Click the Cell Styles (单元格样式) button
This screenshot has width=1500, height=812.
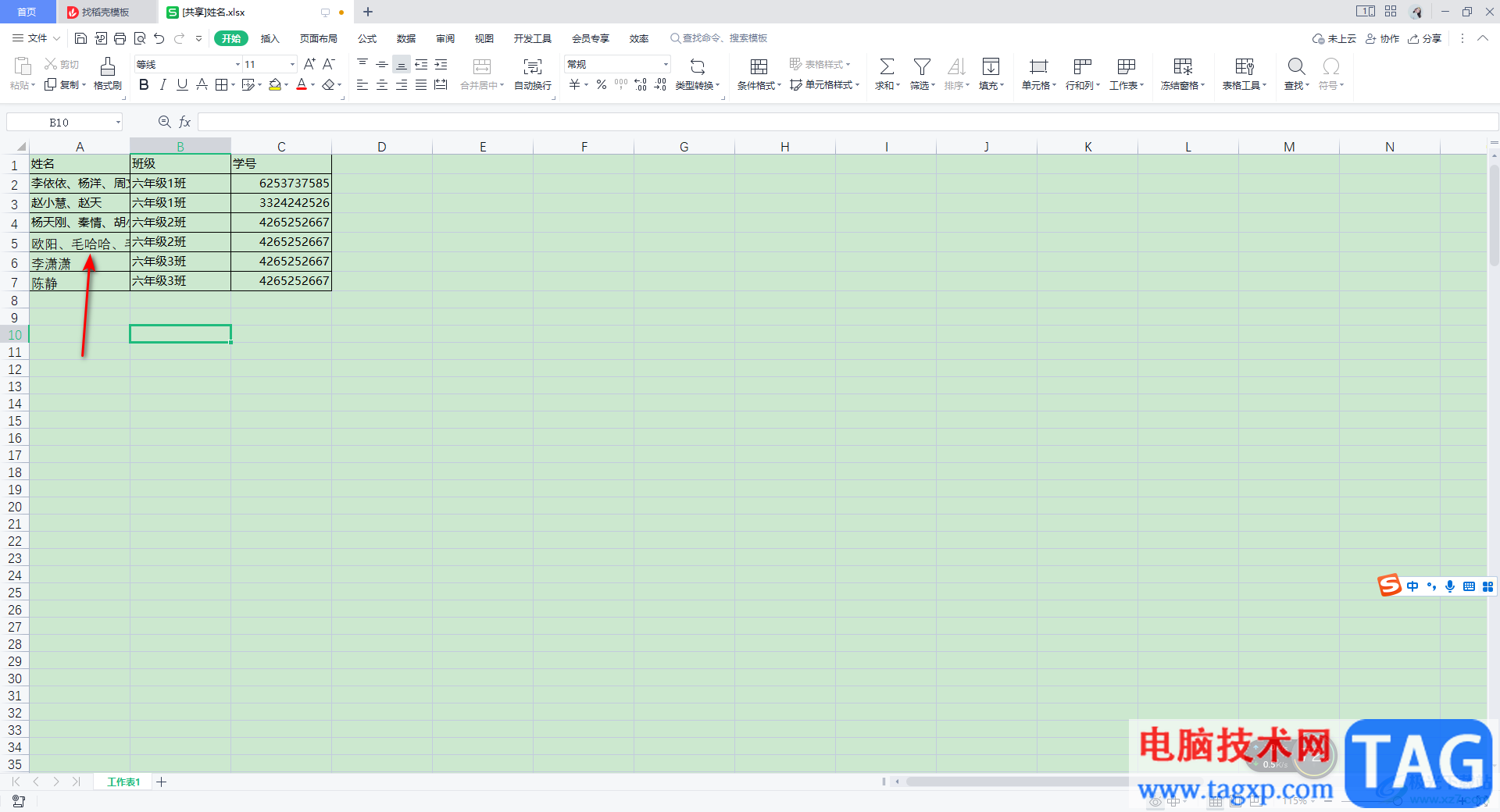tap(825, 84)
